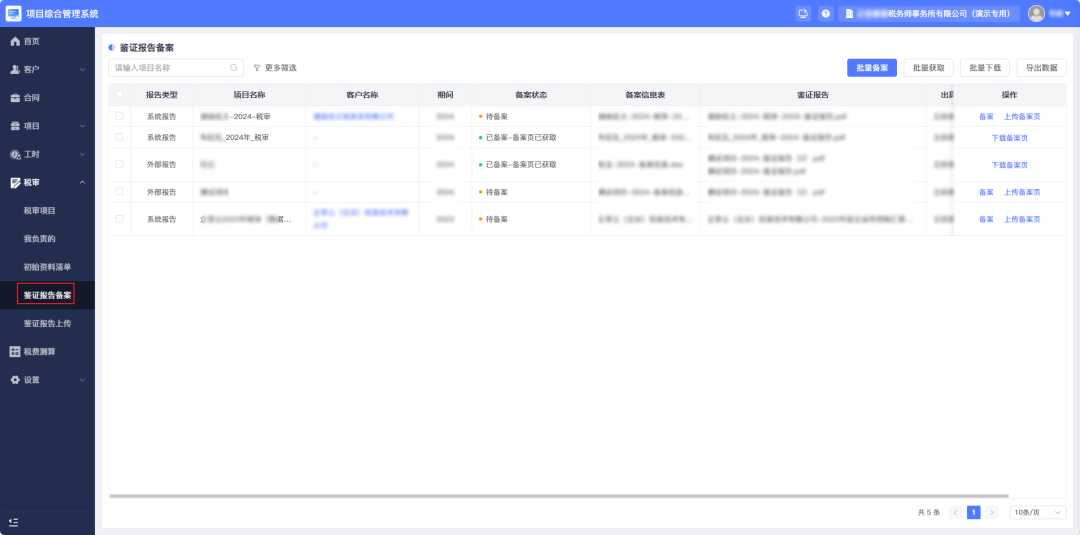This screenshot has width=1080, height=535.
Task: Open the 初始资料清单 submenu item
Action: tap(48, 267)
